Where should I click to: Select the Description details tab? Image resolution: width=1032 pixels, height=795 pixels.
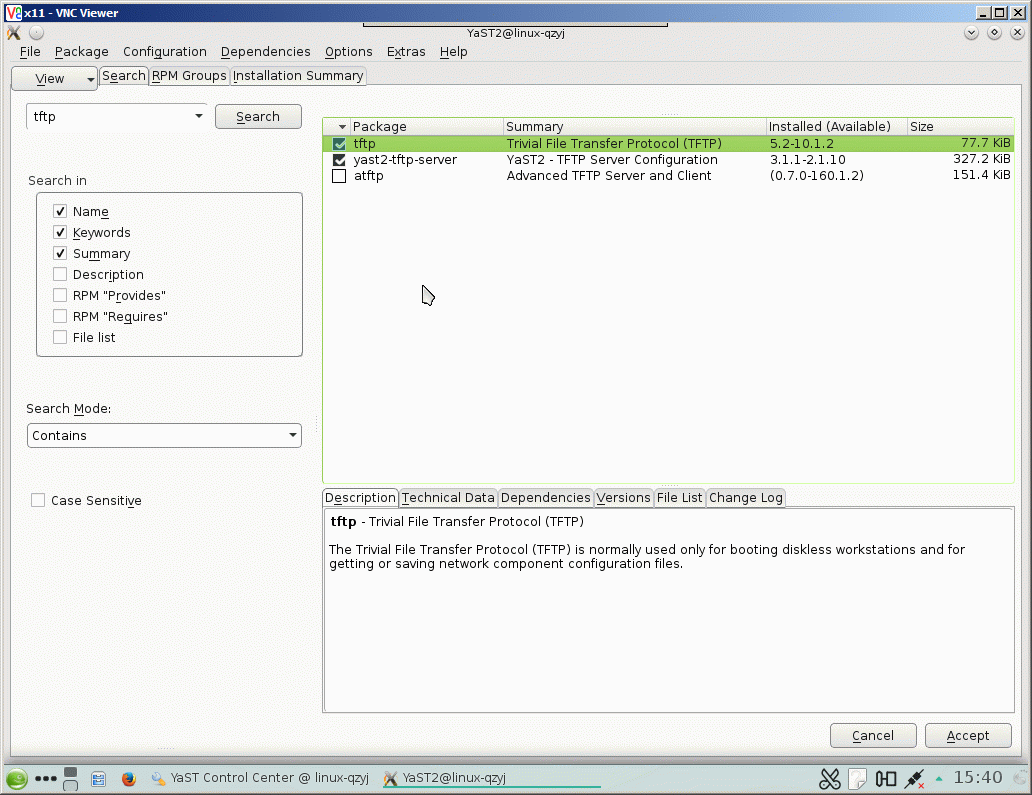pyautogui.click(x=360, y=498)
